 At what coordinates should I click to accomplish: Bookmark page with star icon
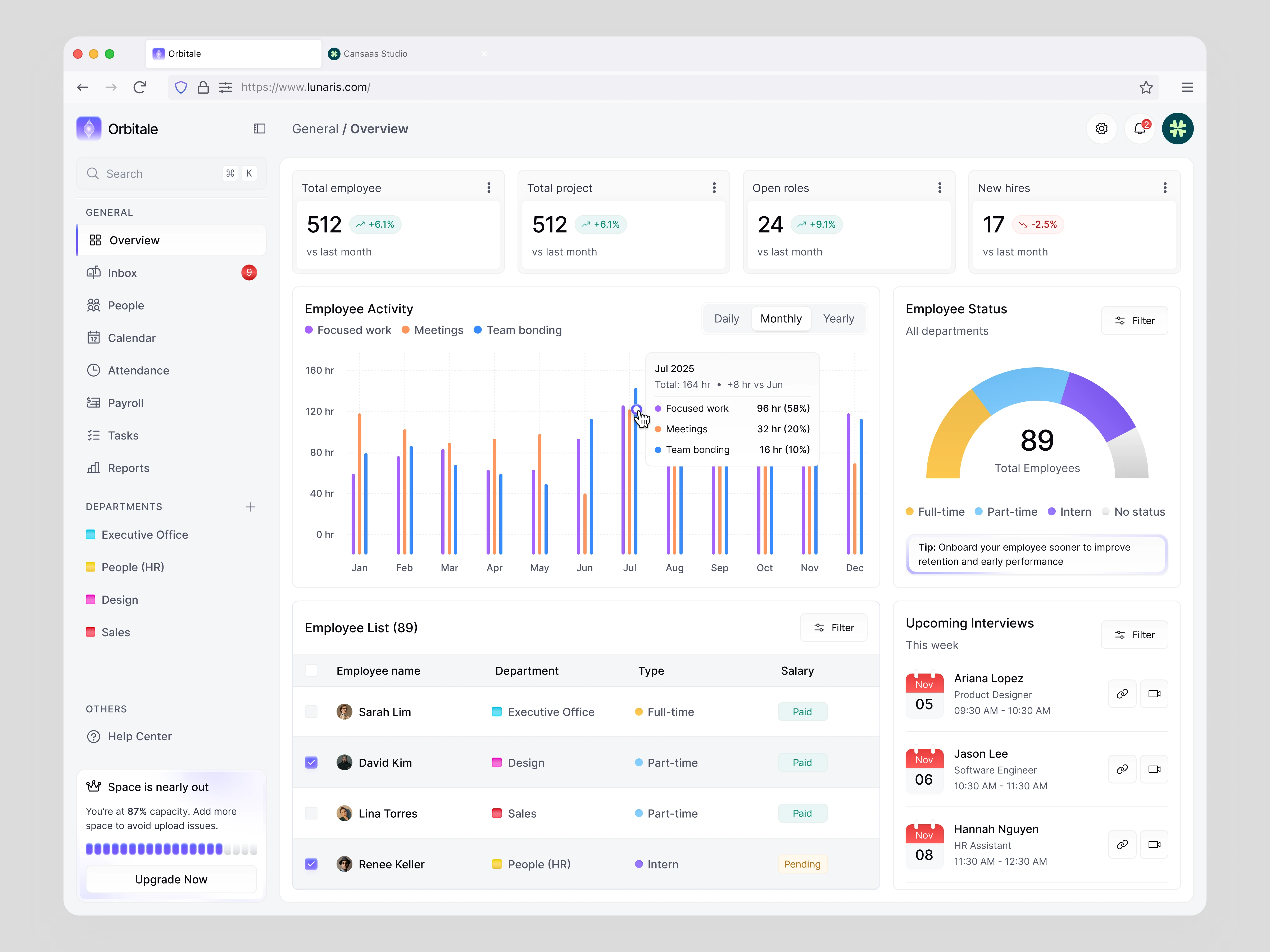1146,87
